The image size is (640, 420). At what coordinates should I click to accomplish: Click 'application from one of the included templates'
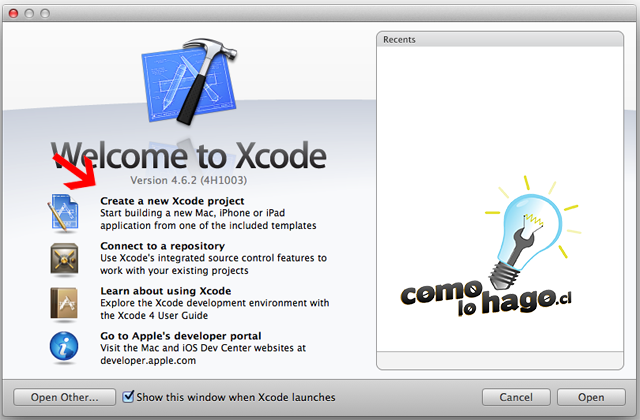point(208,226)
